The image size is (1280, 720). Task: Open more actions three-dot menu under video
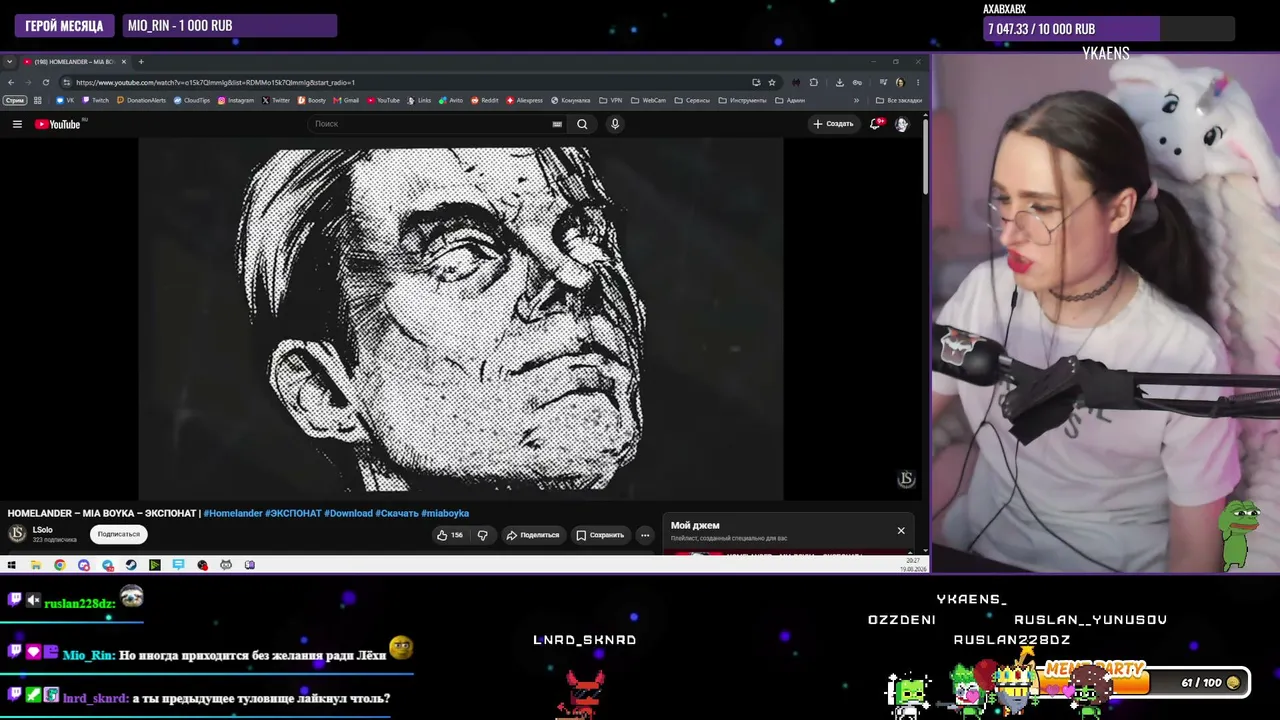645,535
